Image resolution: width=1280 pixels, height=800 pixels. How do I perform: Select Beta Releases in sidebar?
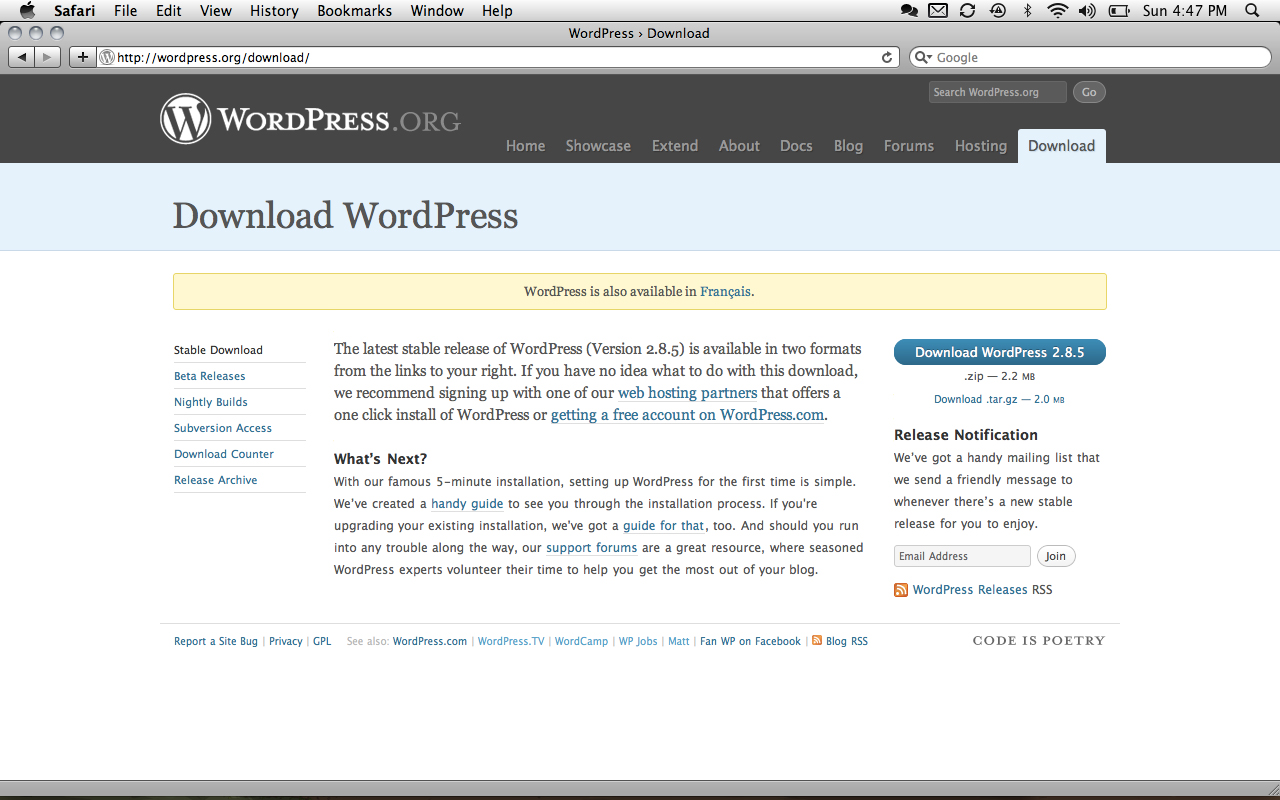pyautogui.click(x=210, y=376)
